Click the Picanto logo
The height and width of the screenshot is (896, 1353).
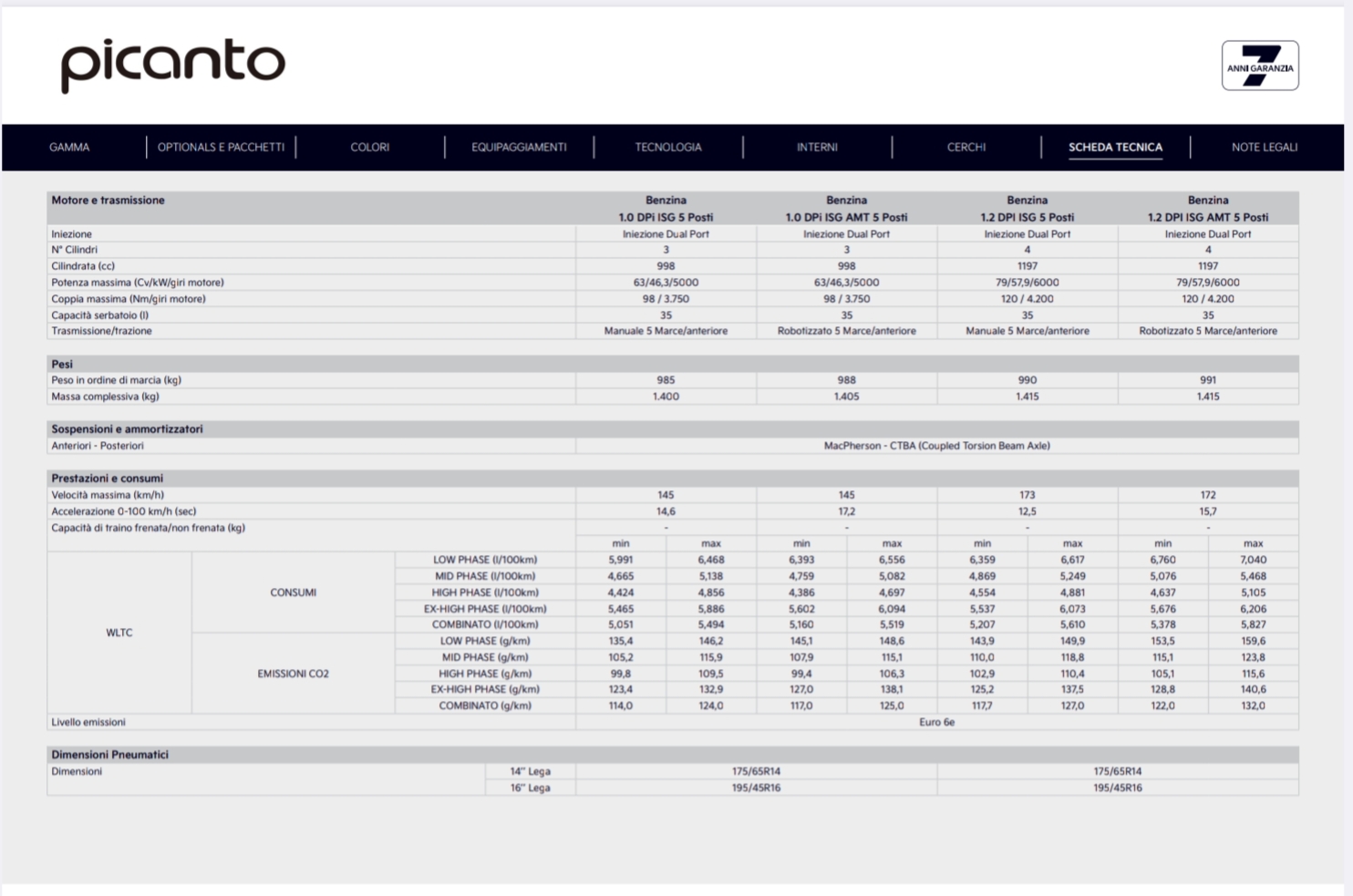point(173,65)
